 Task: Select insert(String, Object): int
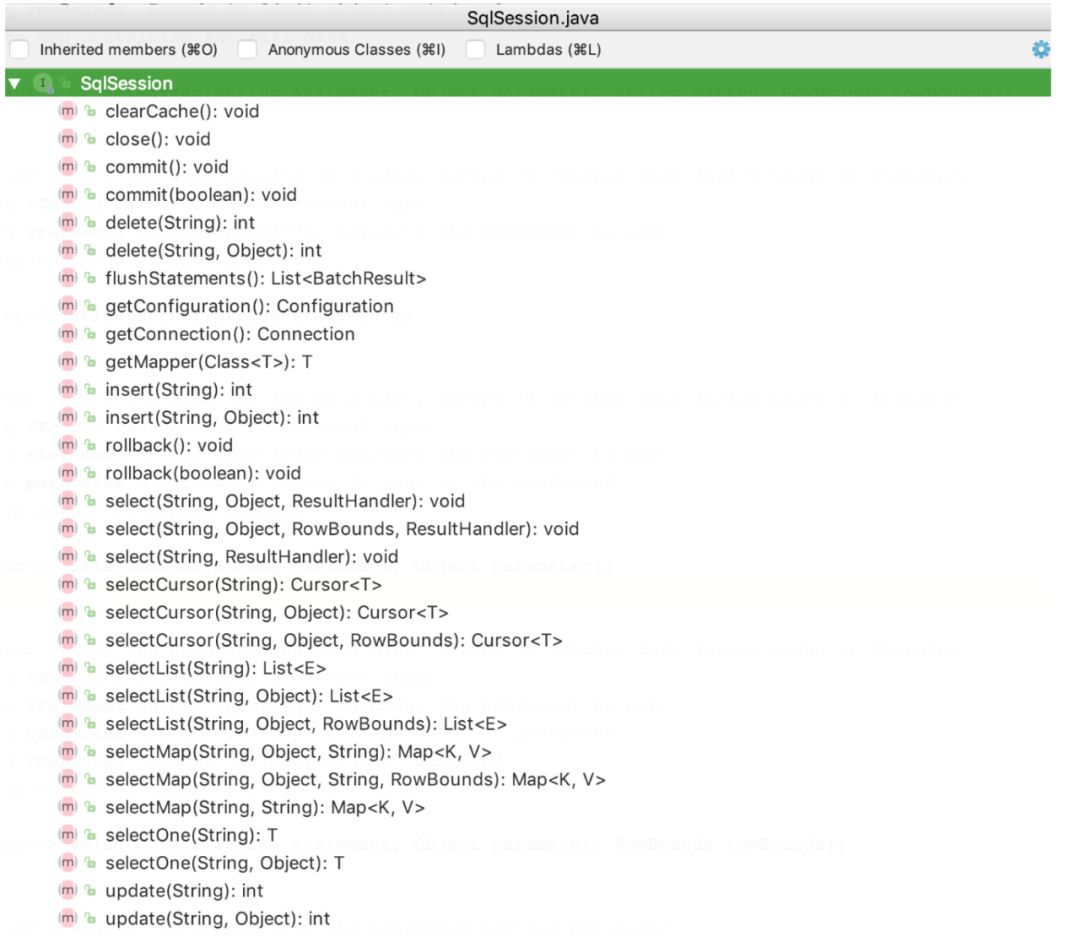212,417
